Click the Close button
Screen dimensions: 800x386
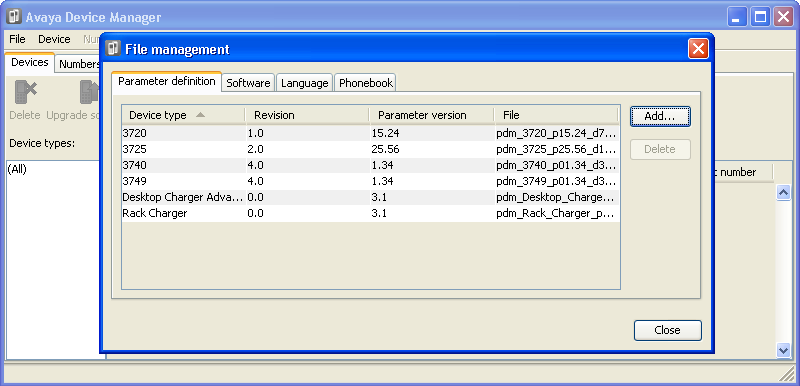[667, 330]
